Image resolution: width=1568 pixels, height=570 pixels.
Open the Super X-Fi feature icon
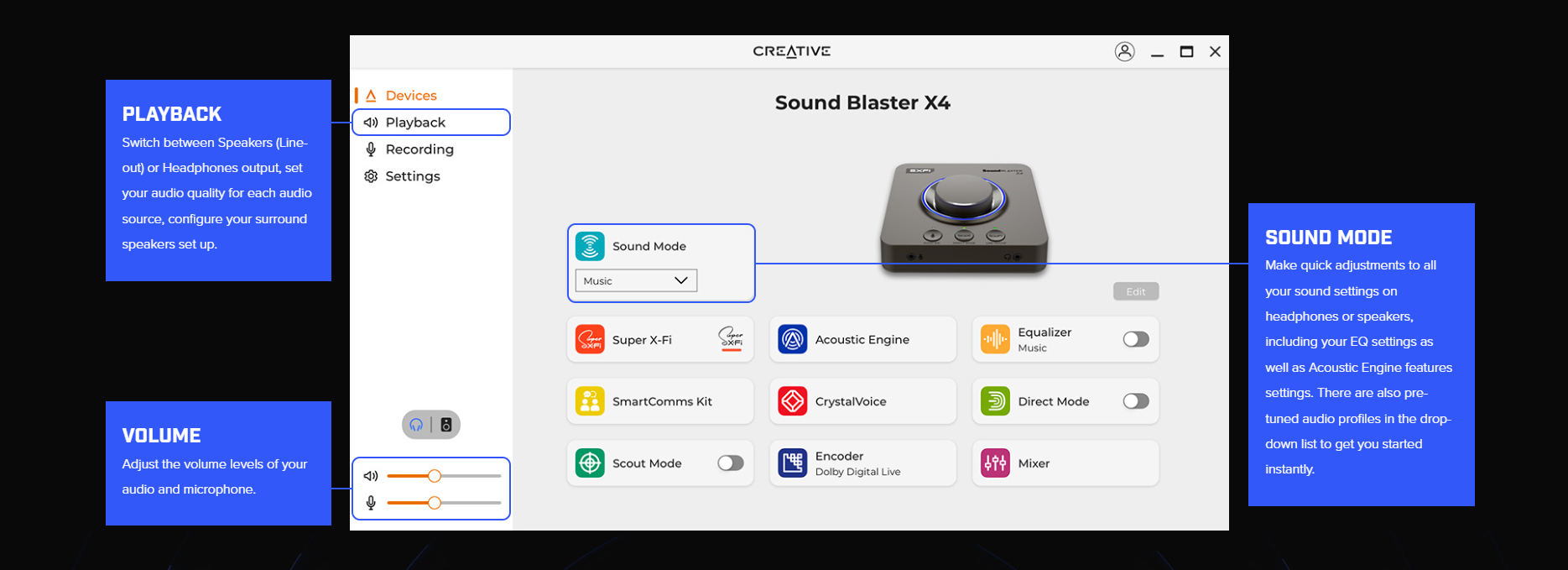590,339
